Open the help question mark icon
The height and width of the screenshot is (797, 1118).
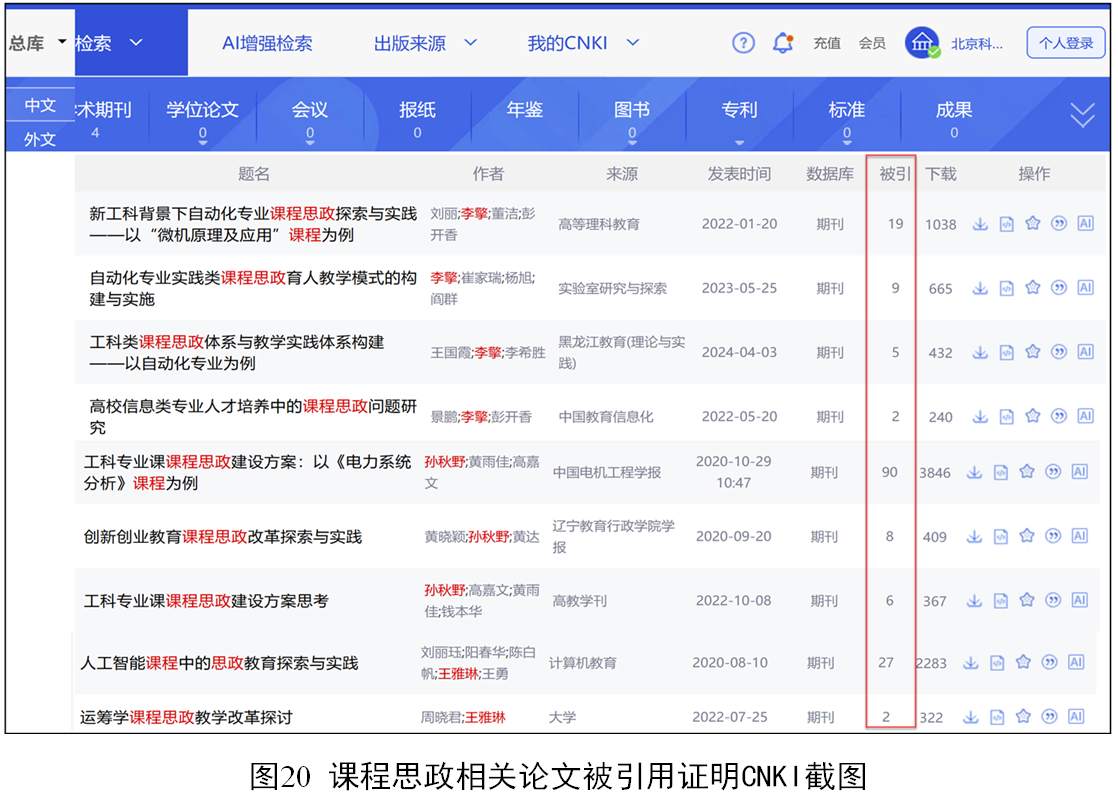click(743, 43)
